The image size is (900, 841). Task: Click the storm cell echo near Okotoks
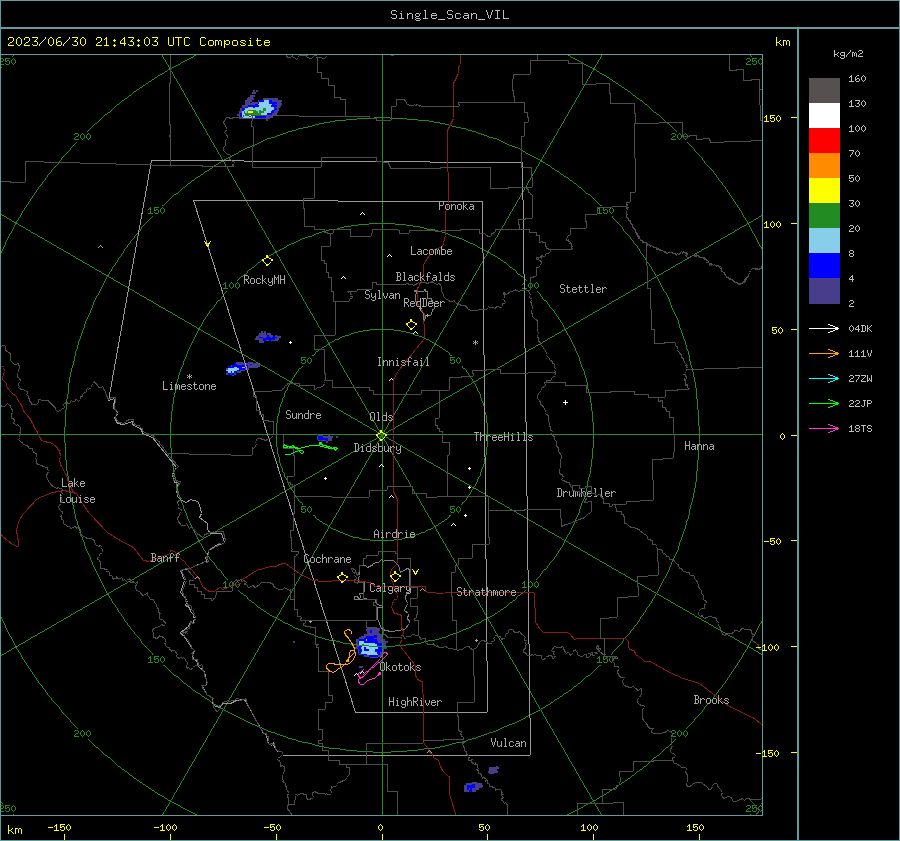(370, 643)
